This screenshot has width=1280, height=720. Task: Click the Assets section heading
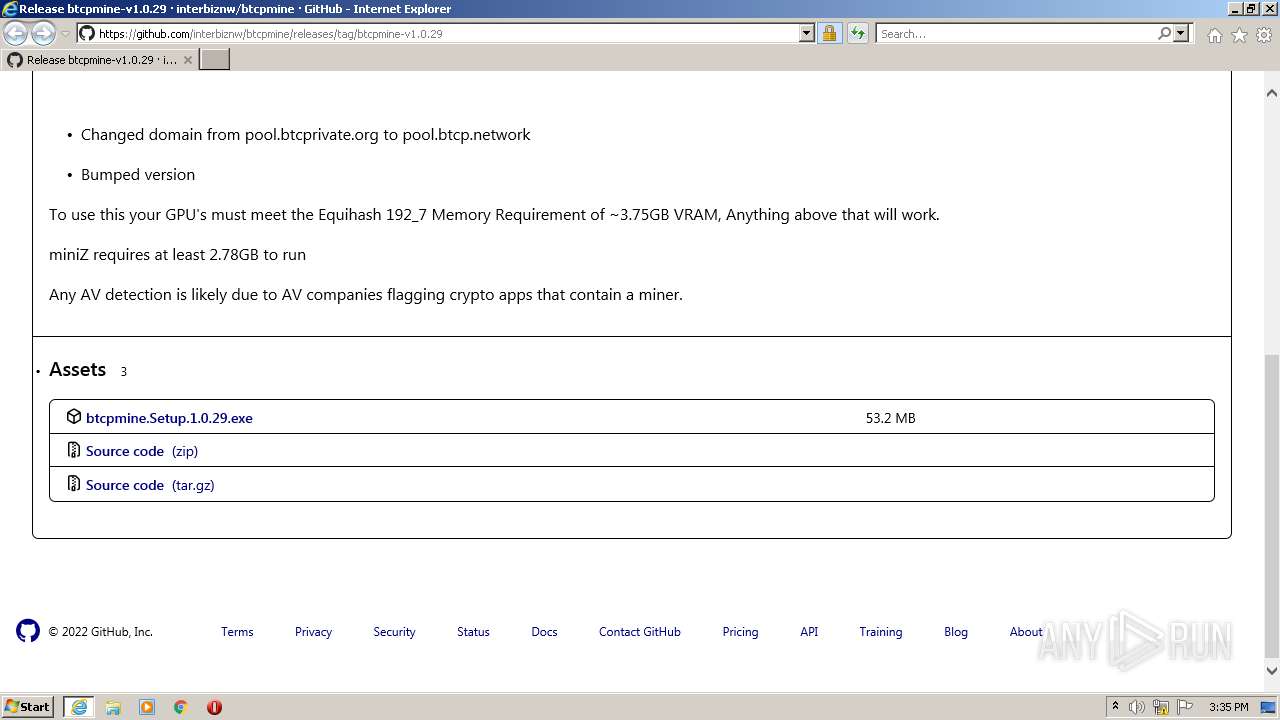(x=77, y=369)
